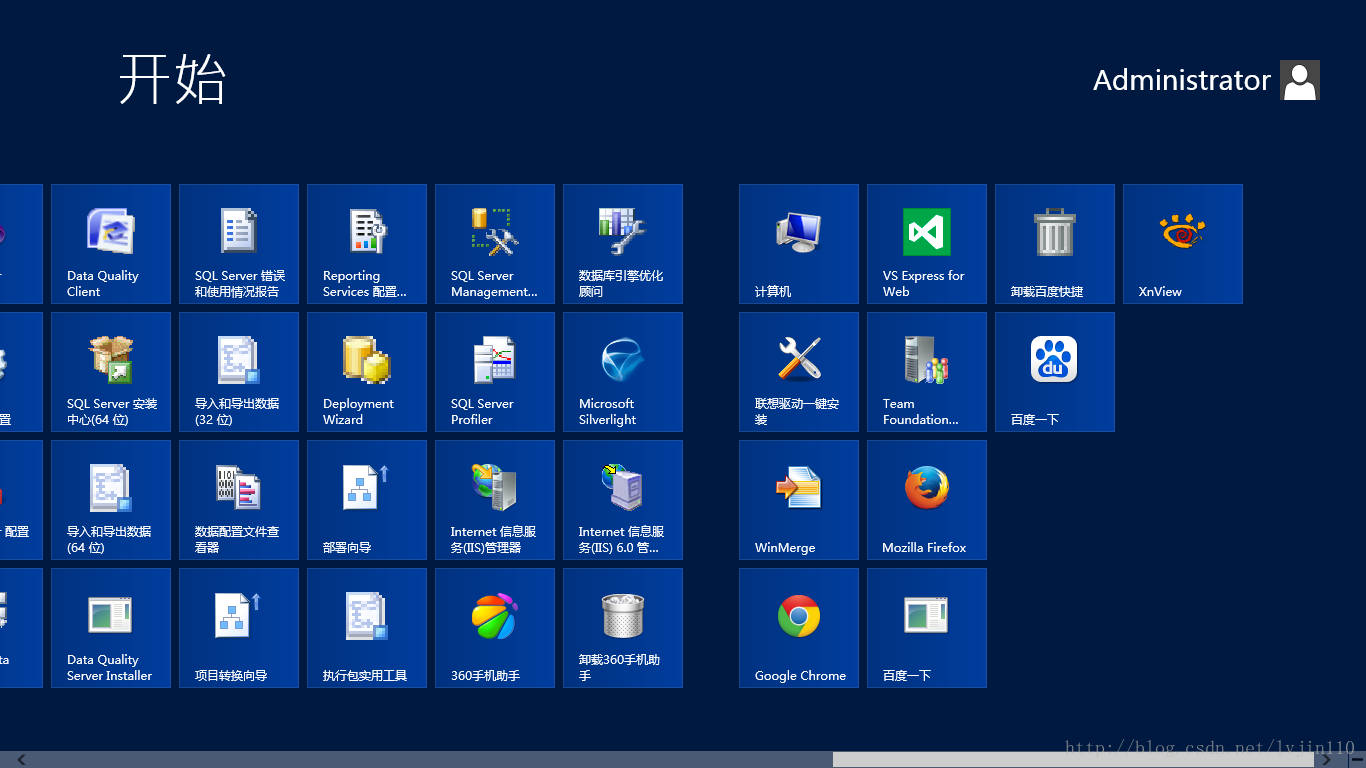
Task: Click the zoom-out minus button at bottom right
Action: [x=1355, y=760]
